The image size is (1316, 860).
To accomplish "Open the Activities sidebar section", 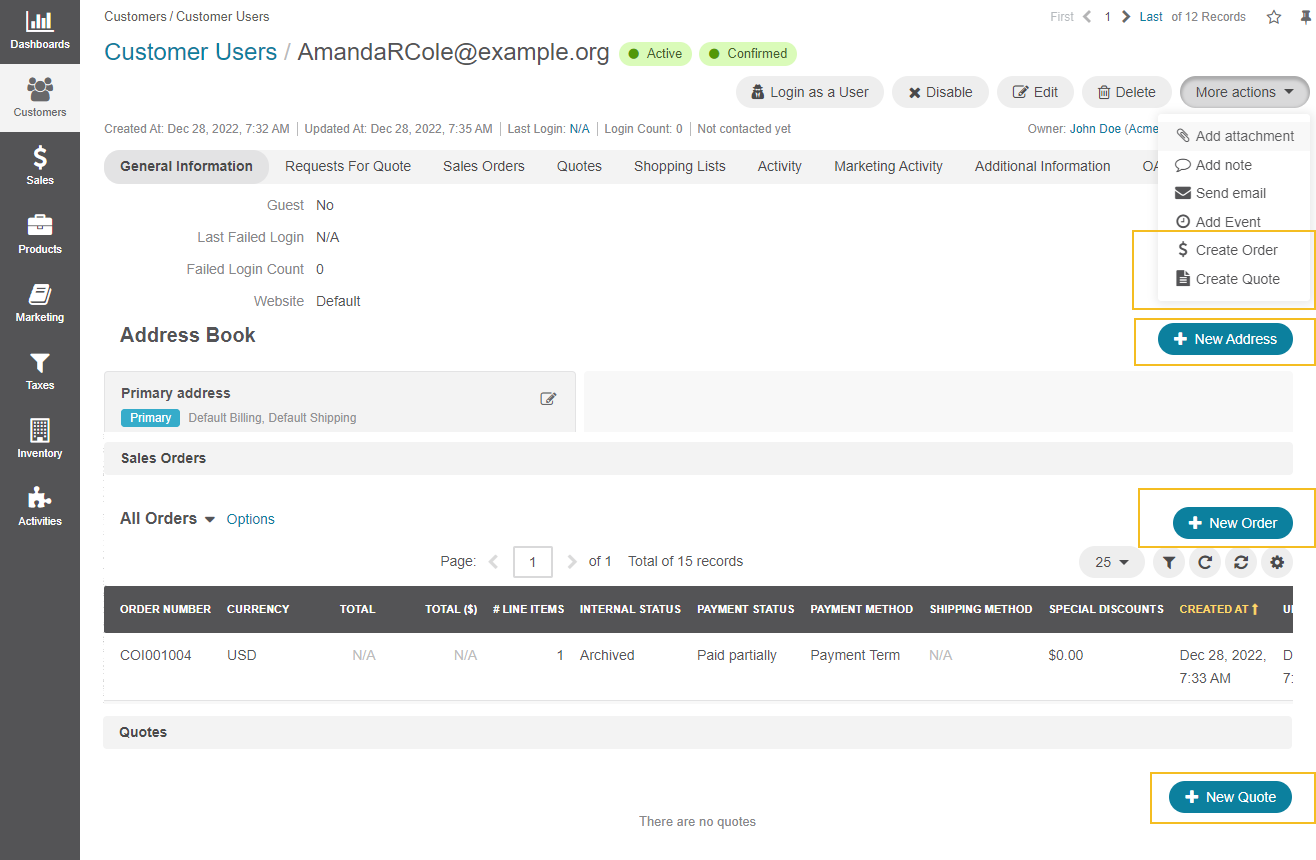I will click(40, 506).
